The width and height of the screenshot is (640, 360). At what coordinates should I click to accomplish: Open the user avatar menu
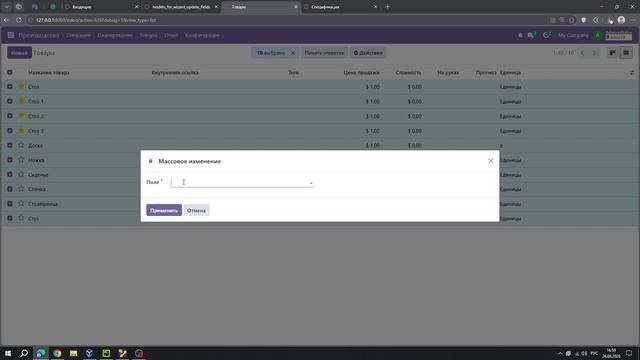(x=598, y=36)
